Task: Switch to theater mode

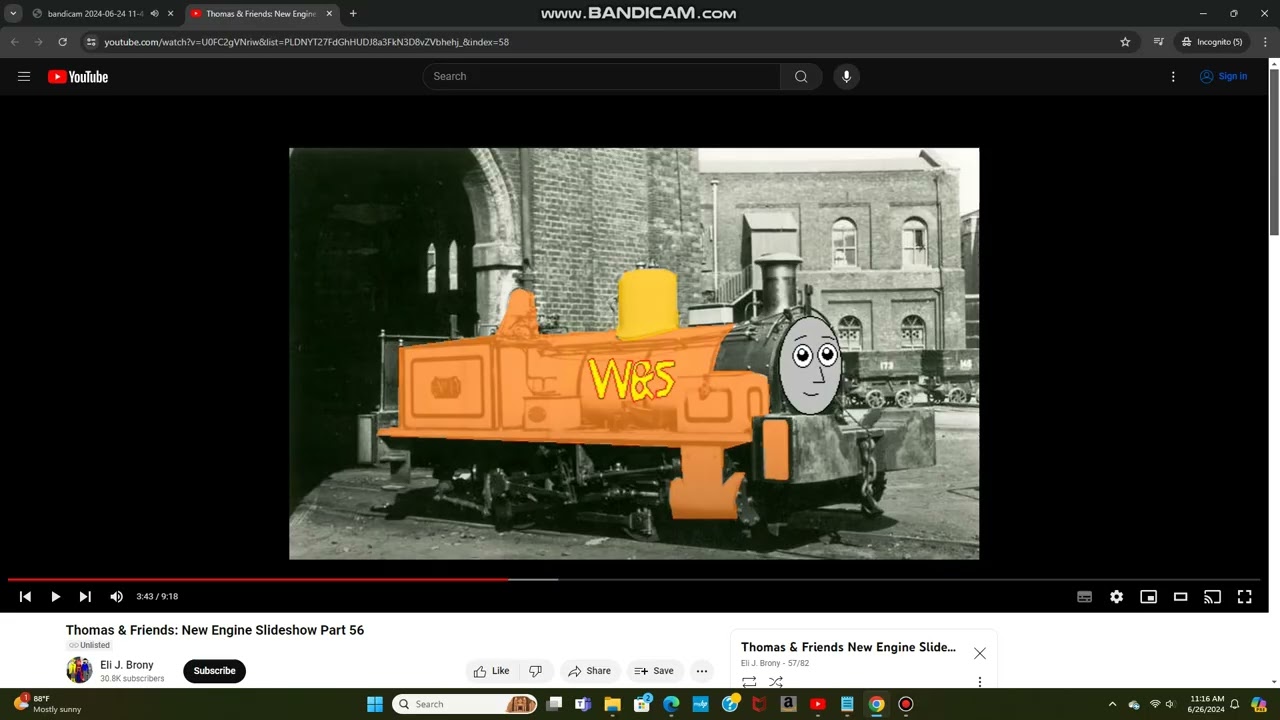Action: click(1180, 597)
